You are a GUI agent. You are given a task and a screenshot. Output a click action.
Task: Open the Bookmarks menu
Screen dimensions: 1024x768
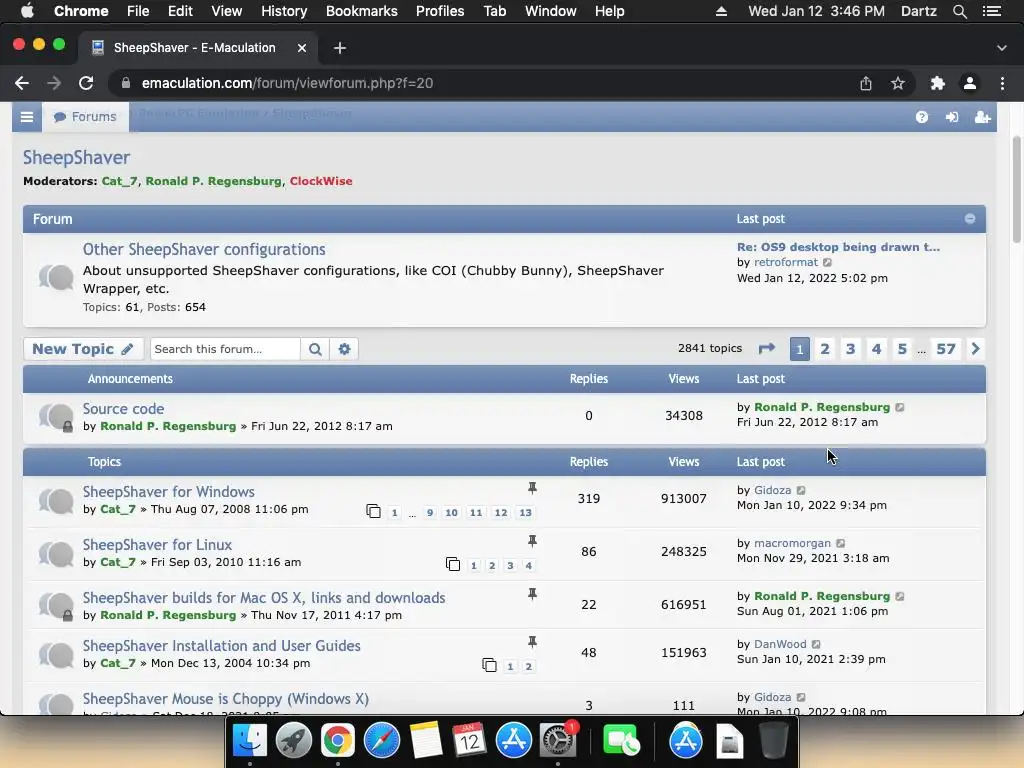[362, 11]
